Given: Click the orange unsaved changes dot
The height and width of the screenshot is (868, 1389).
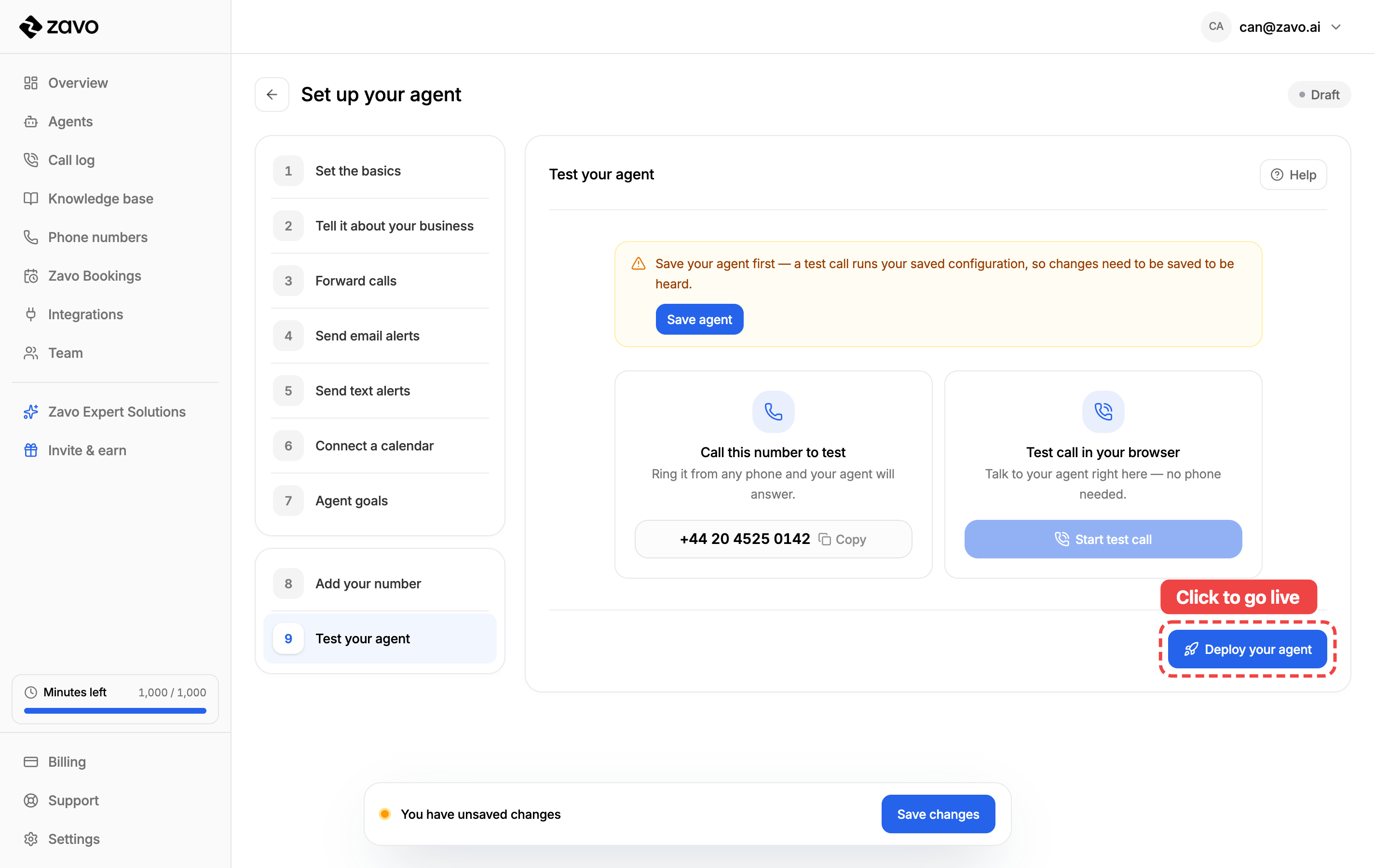Looking at the screenshot, I should [385, 814].
